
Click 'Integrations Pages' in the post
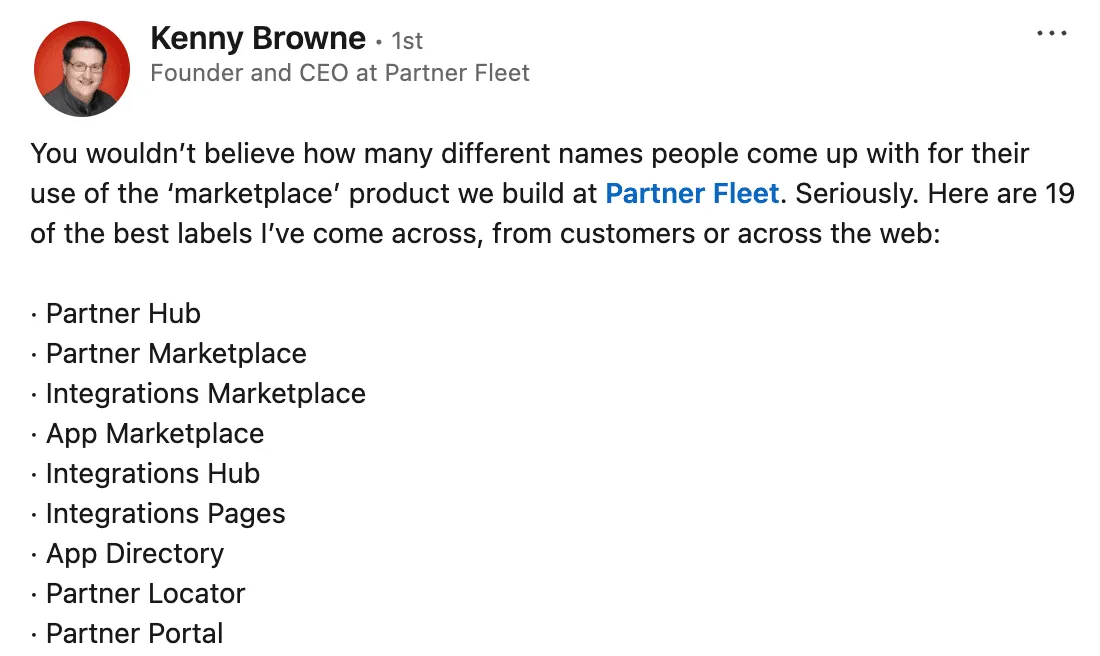[x=166, y=514]
